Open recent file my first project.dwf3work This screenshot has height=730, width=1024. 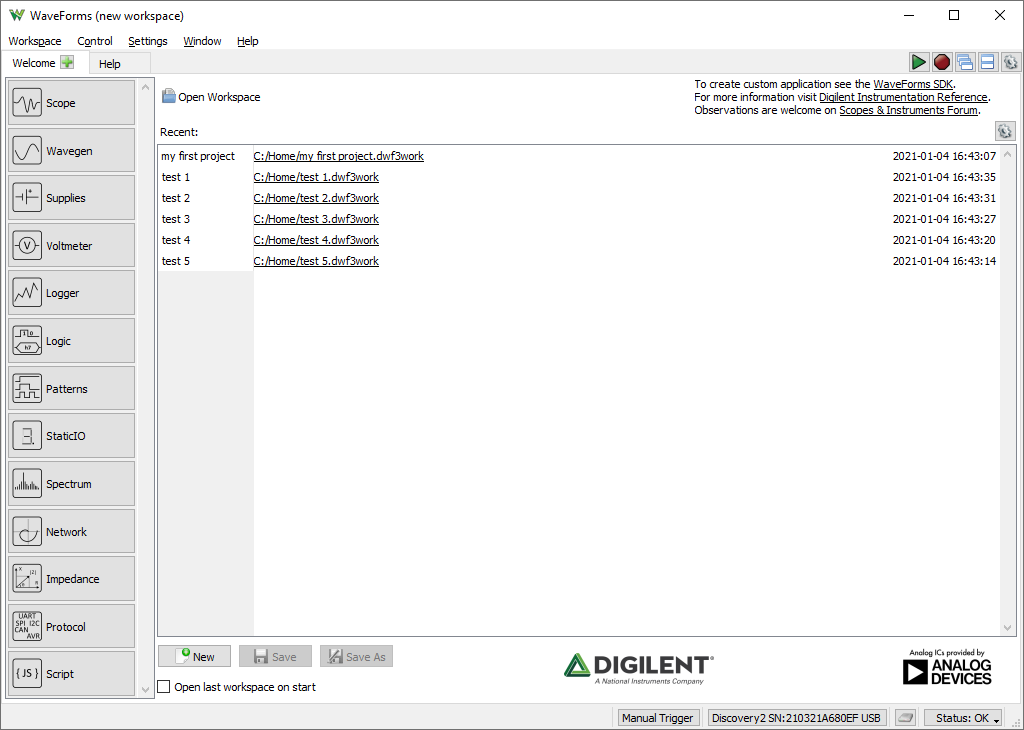coord(338,156)
